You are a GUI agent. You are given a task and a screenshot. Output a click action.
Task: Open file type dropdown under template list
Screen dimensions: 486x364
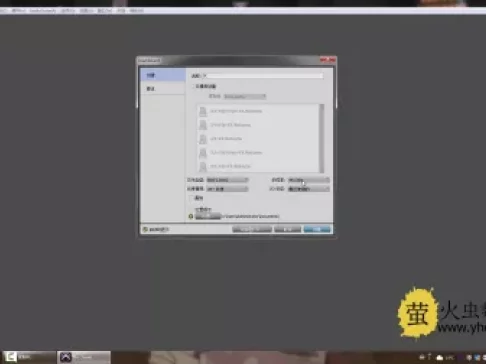pyautogui.click(x=227, y=180)
